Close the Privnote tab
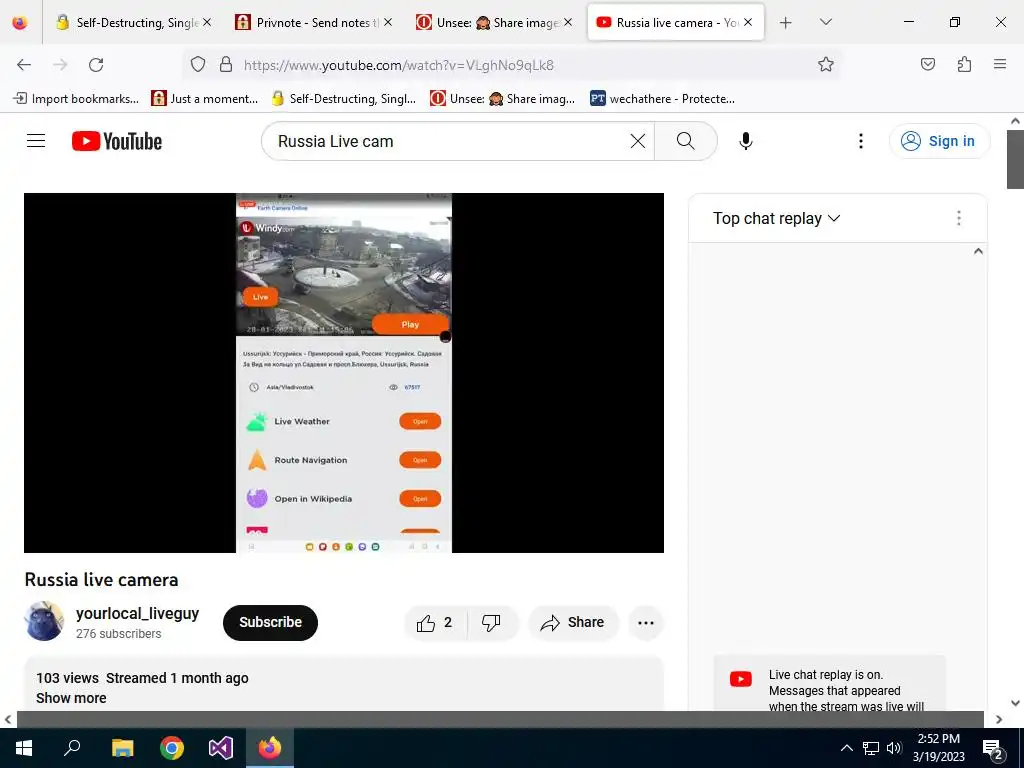Viewport: 1024px width, 768px height. click(x=388, y=22)
